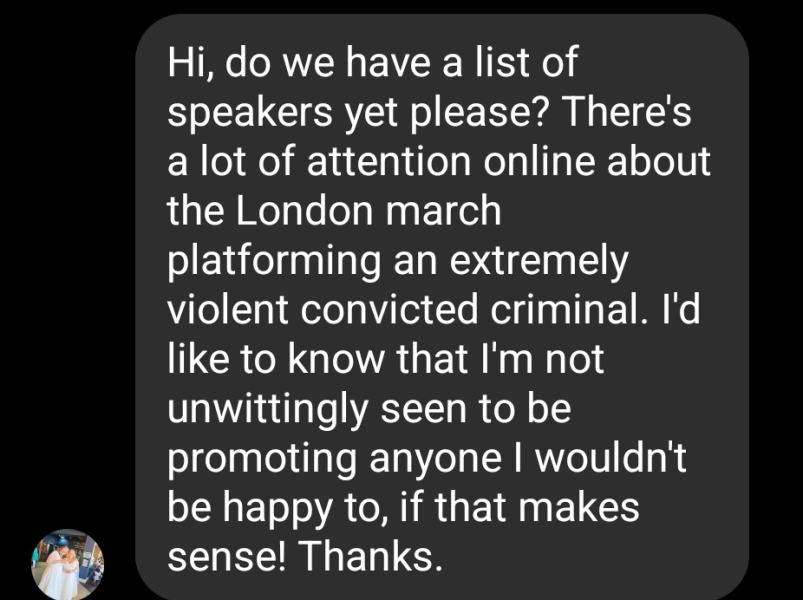
Task: Click the word 'promoting' in the text
Action: click(262, 458)
